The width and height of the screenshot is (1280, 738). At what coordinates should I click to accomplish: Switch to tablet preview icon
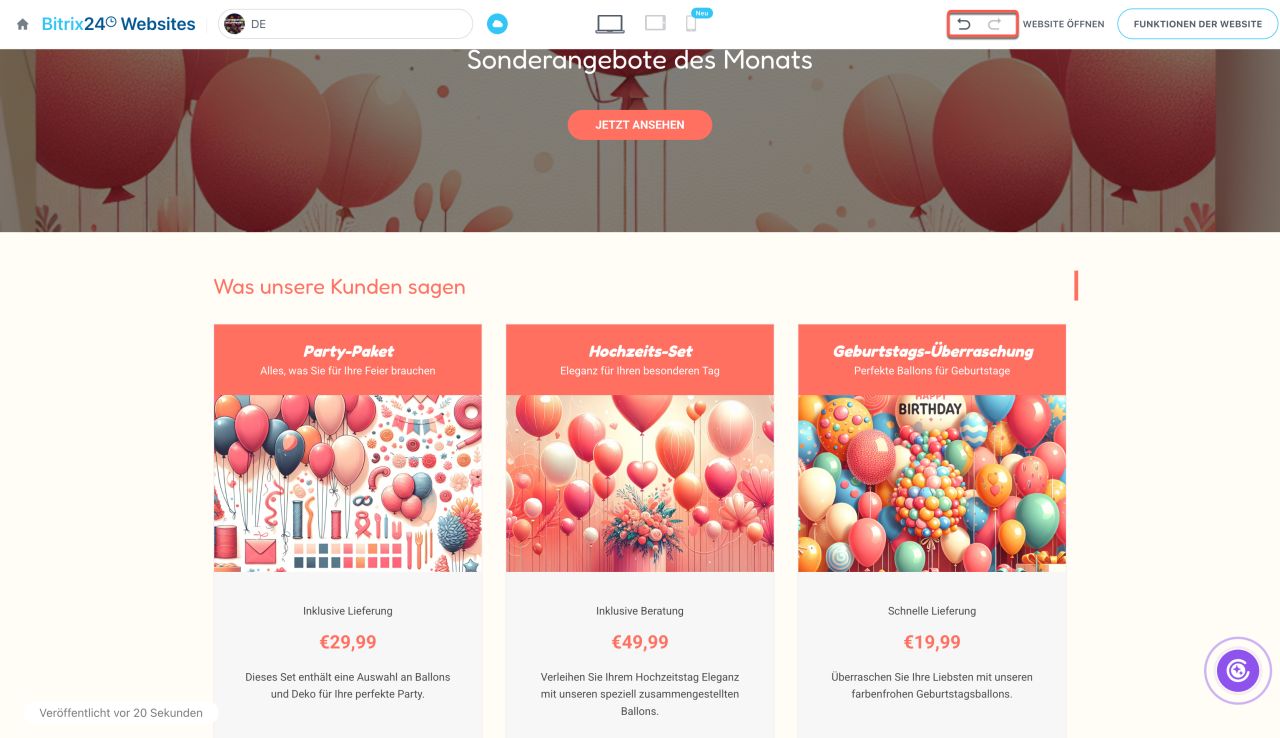(655, 23)
